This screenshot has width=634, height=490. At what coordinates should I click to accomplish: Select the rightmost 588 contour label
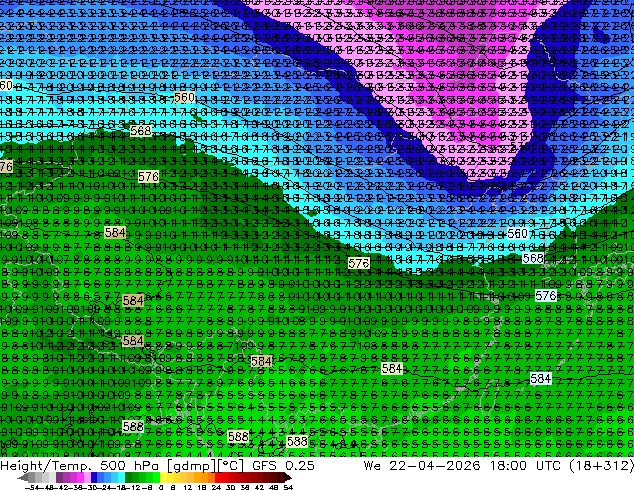click(x=297, y=441)
